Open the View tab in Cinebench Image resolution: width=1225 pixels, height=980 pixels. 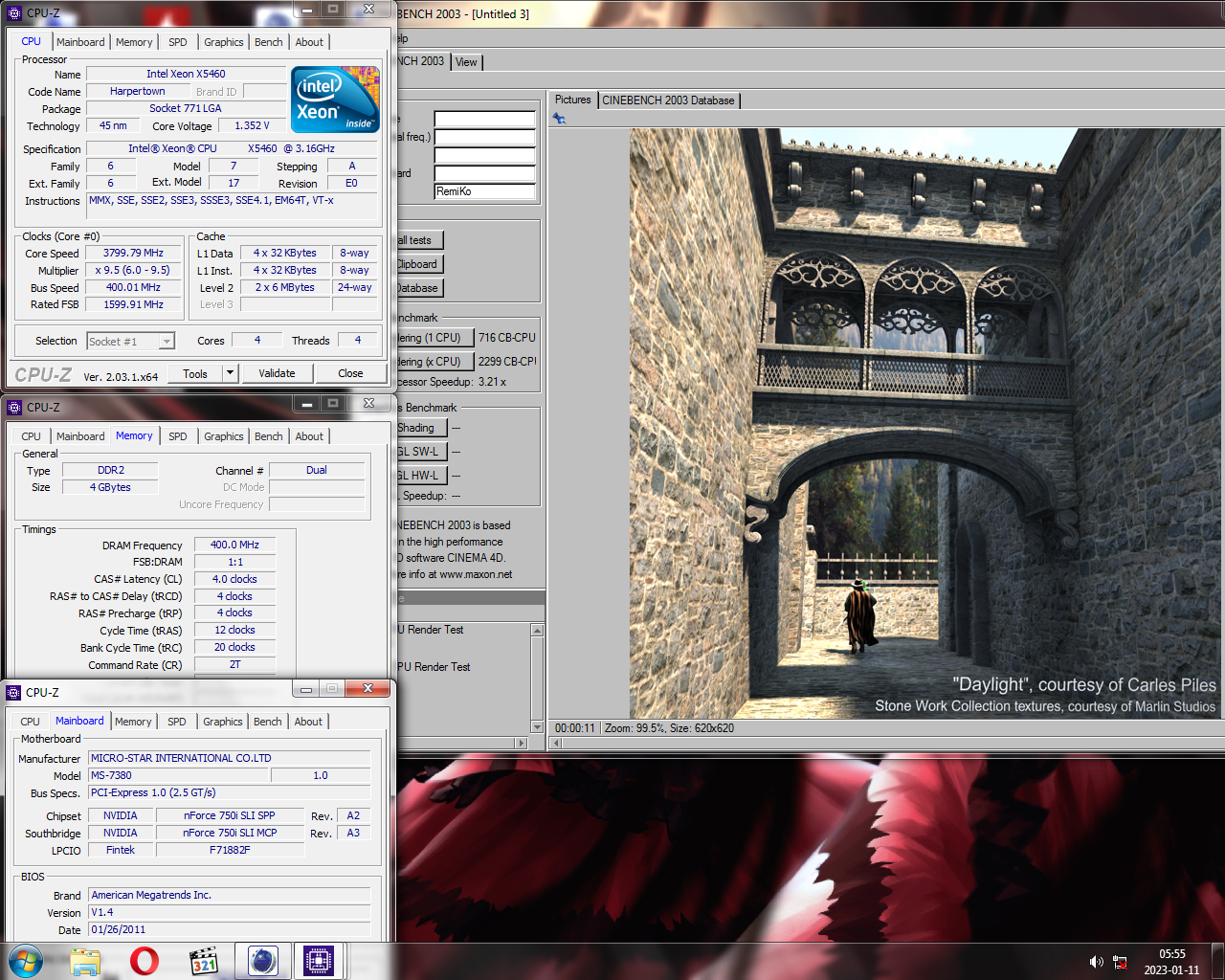point(466,62)
